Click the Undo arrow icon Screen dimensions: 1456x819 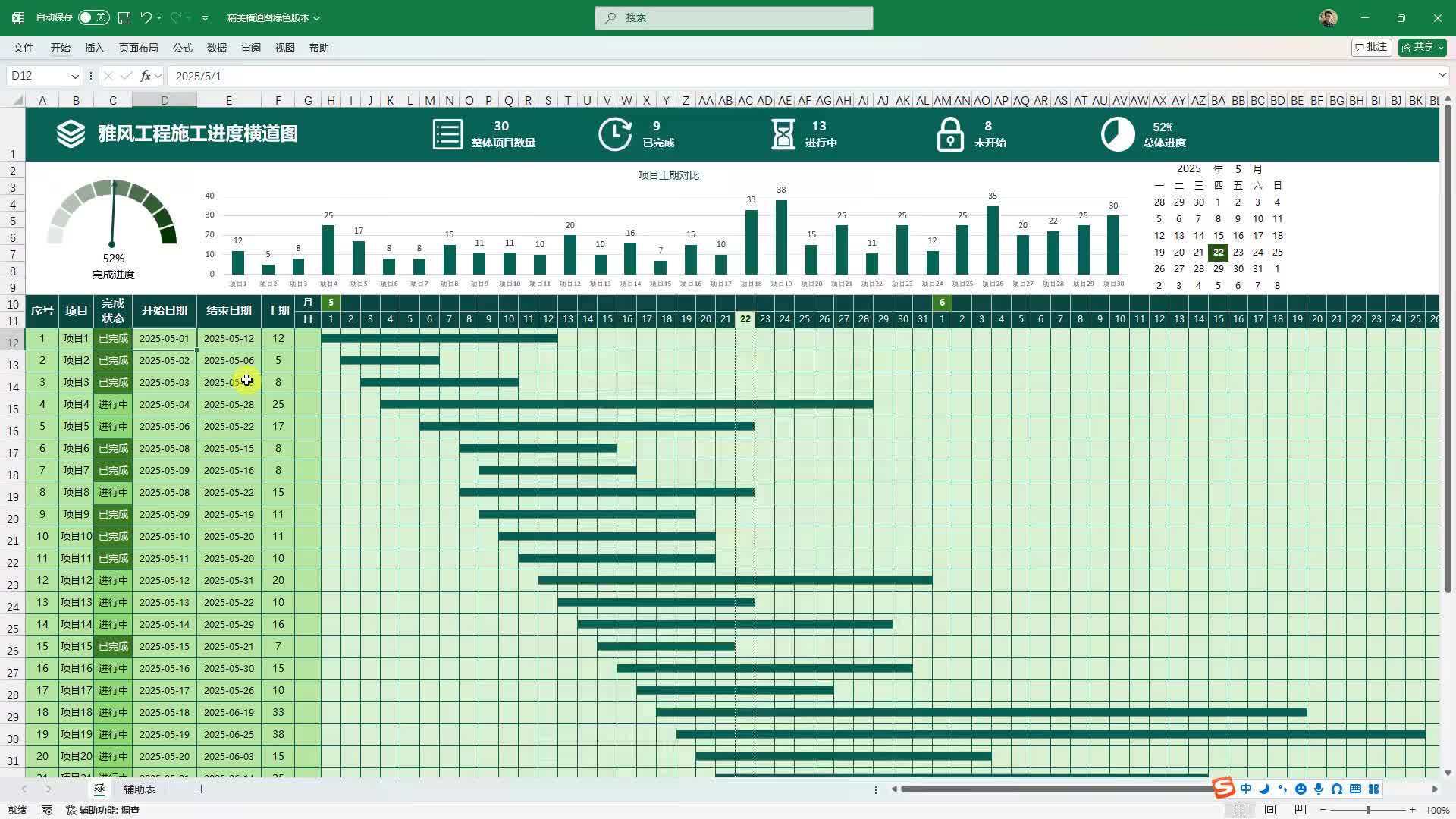pyautogui.click(x=146, y=17)
